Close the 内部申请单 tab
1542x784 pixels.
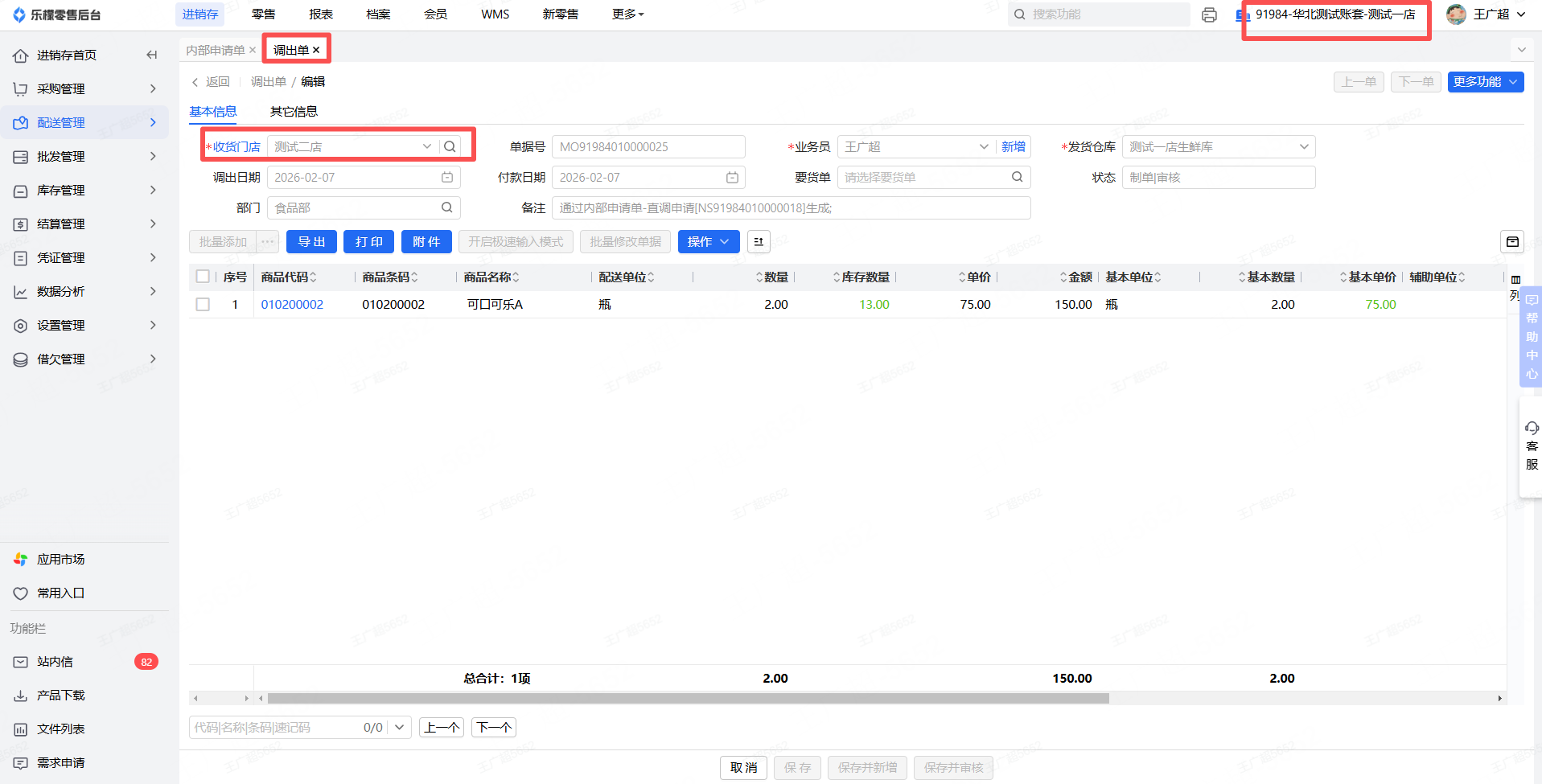253,50
